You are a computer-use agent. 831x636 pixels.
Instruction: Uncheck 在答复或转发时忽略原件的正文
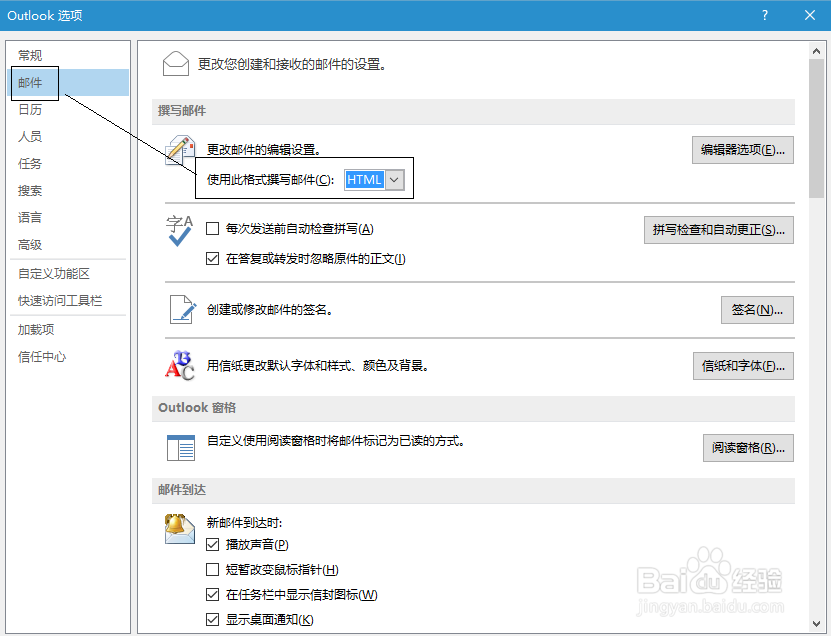[x=213, y=259]
